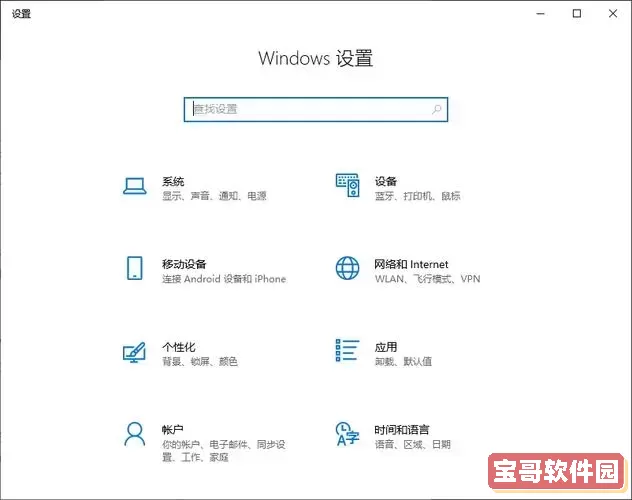The width and height of the screenshot is (632, 500).
Task: Click the text 卸载、默认值
Action: pyautogui.click(x=403, y=361)
